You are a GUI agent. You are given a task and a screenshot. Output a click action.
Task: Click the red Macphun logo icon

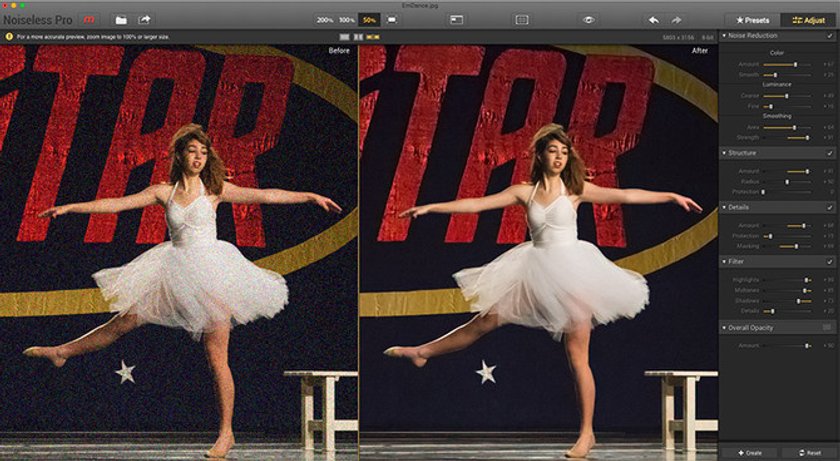tap(88, 20)
